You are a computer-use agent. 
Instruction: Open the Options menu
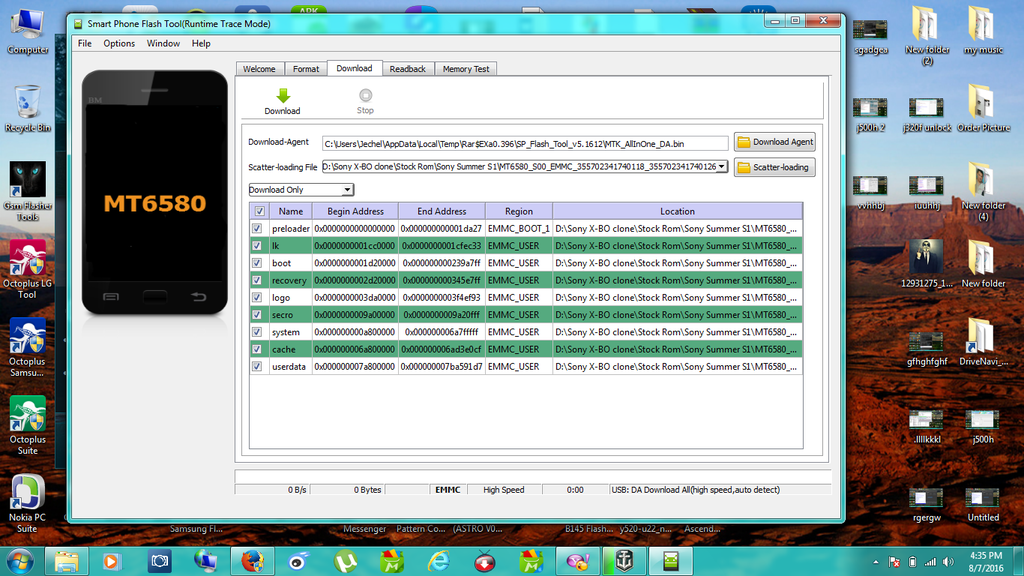point(119,43)
